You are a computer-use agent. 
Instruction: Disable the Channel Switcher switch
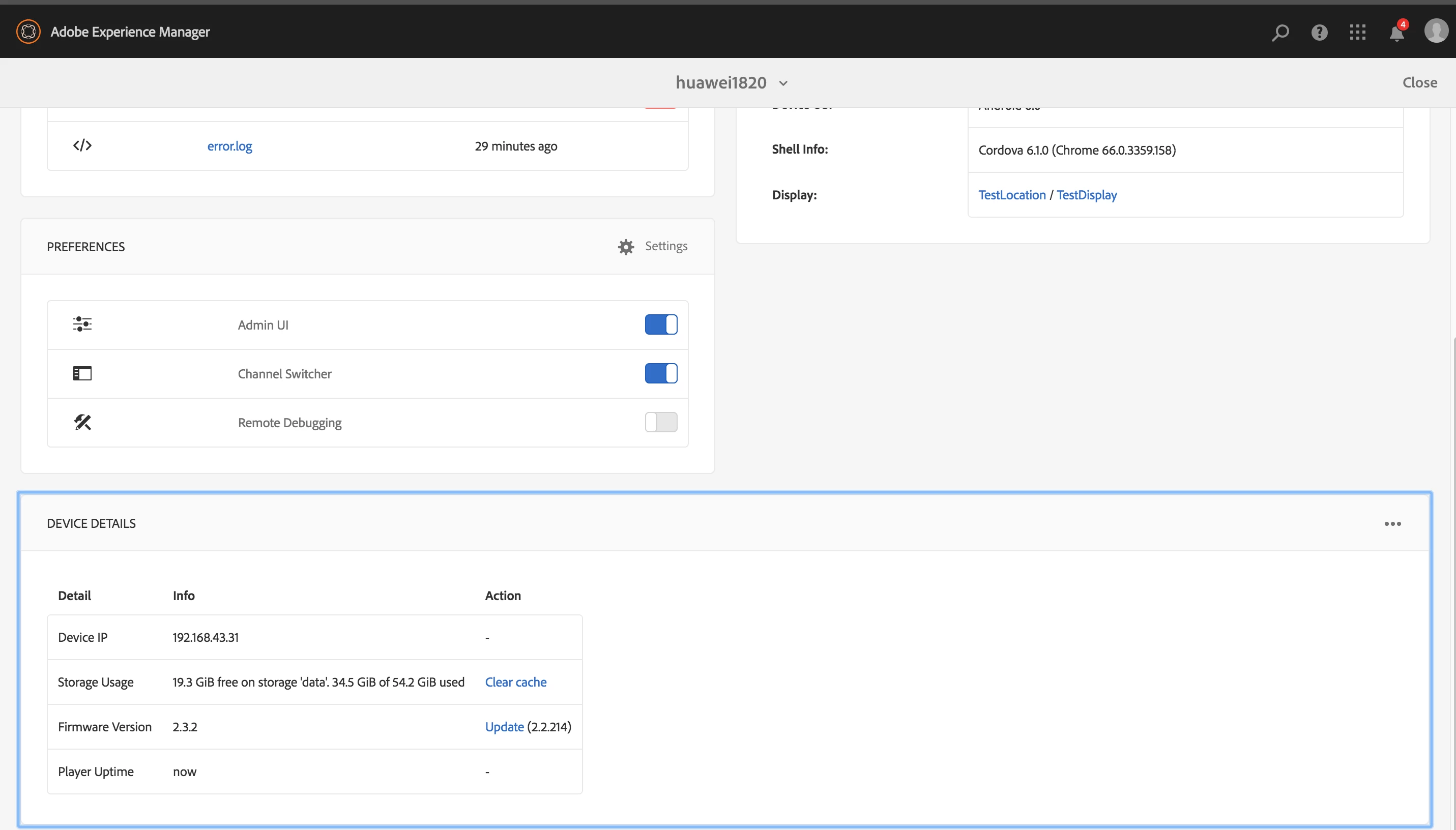(x=661, y=373)
